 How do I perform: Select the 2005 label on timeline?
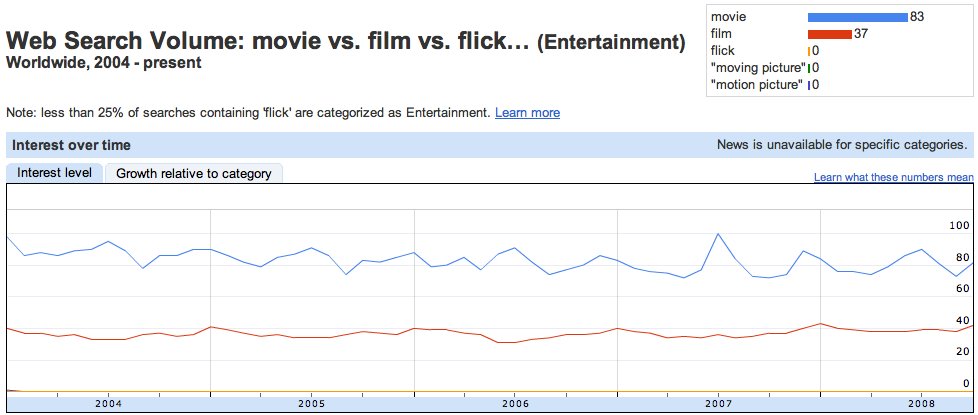(x=312, y=404)
